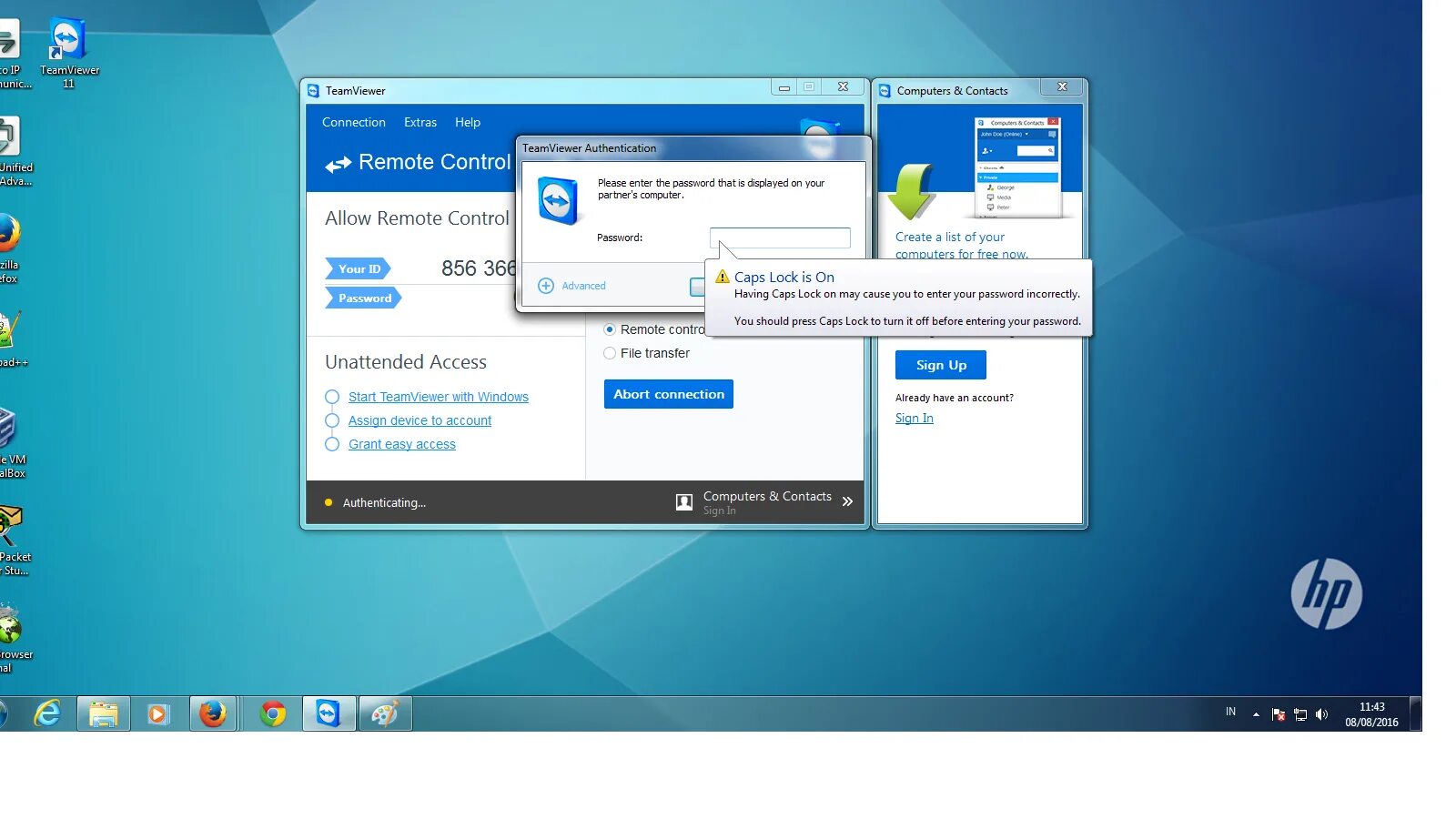Click the network tray icon
Screen dimensions: 1456x819
(1300, 714)
